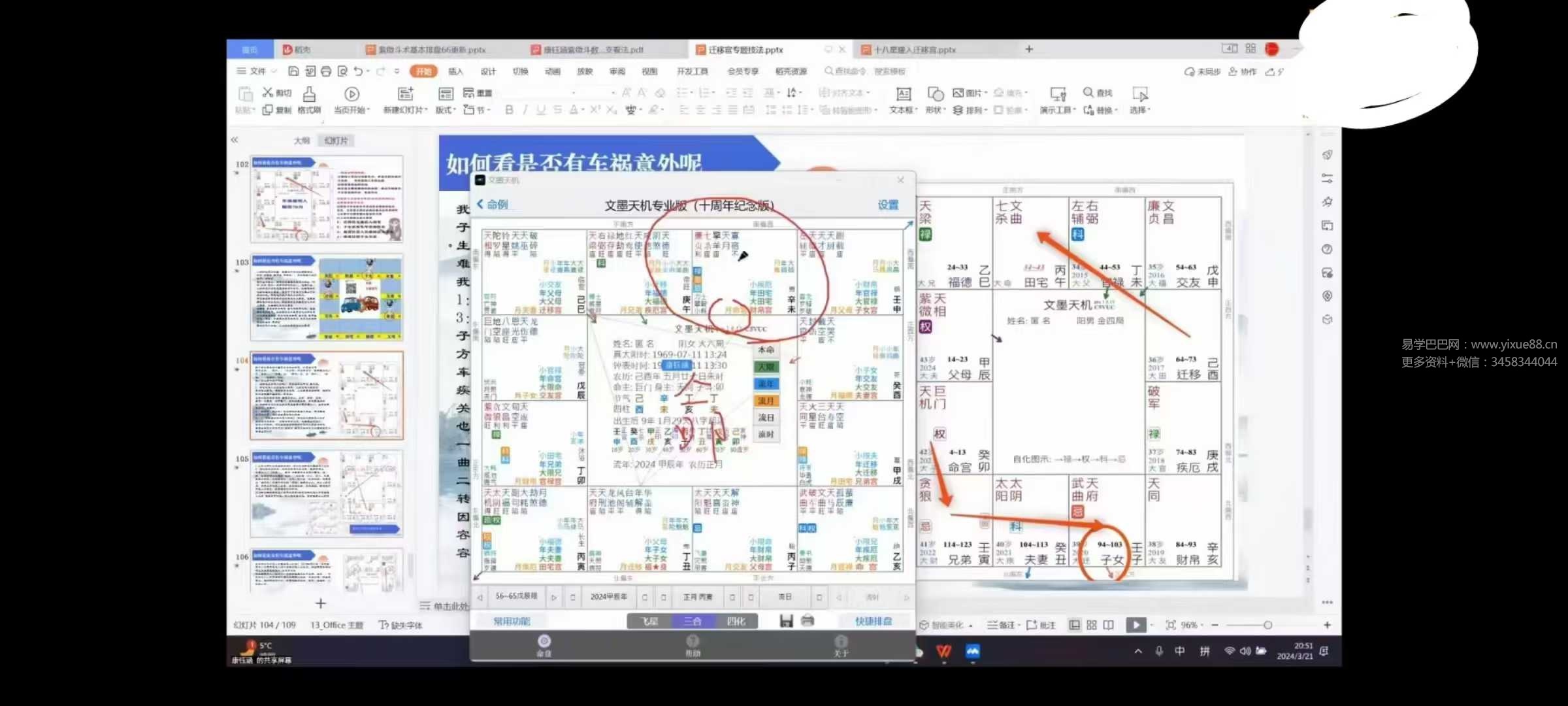Click the Print Preview icon
Screen dimensions: 1568x706
tap(342, 71)
